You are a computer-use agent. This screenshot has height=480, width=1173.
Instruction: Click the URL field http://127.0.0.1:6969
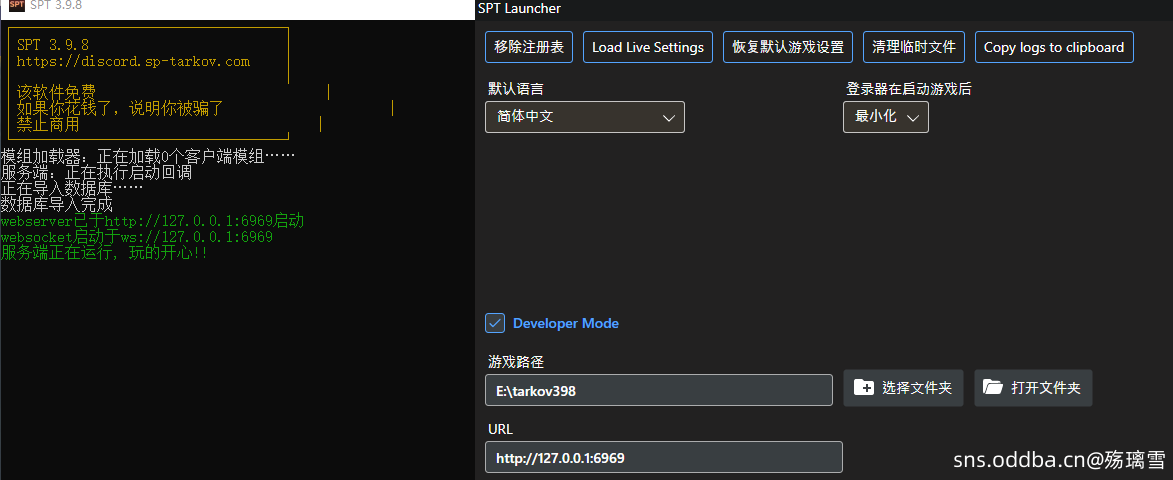tap(664, 457)
